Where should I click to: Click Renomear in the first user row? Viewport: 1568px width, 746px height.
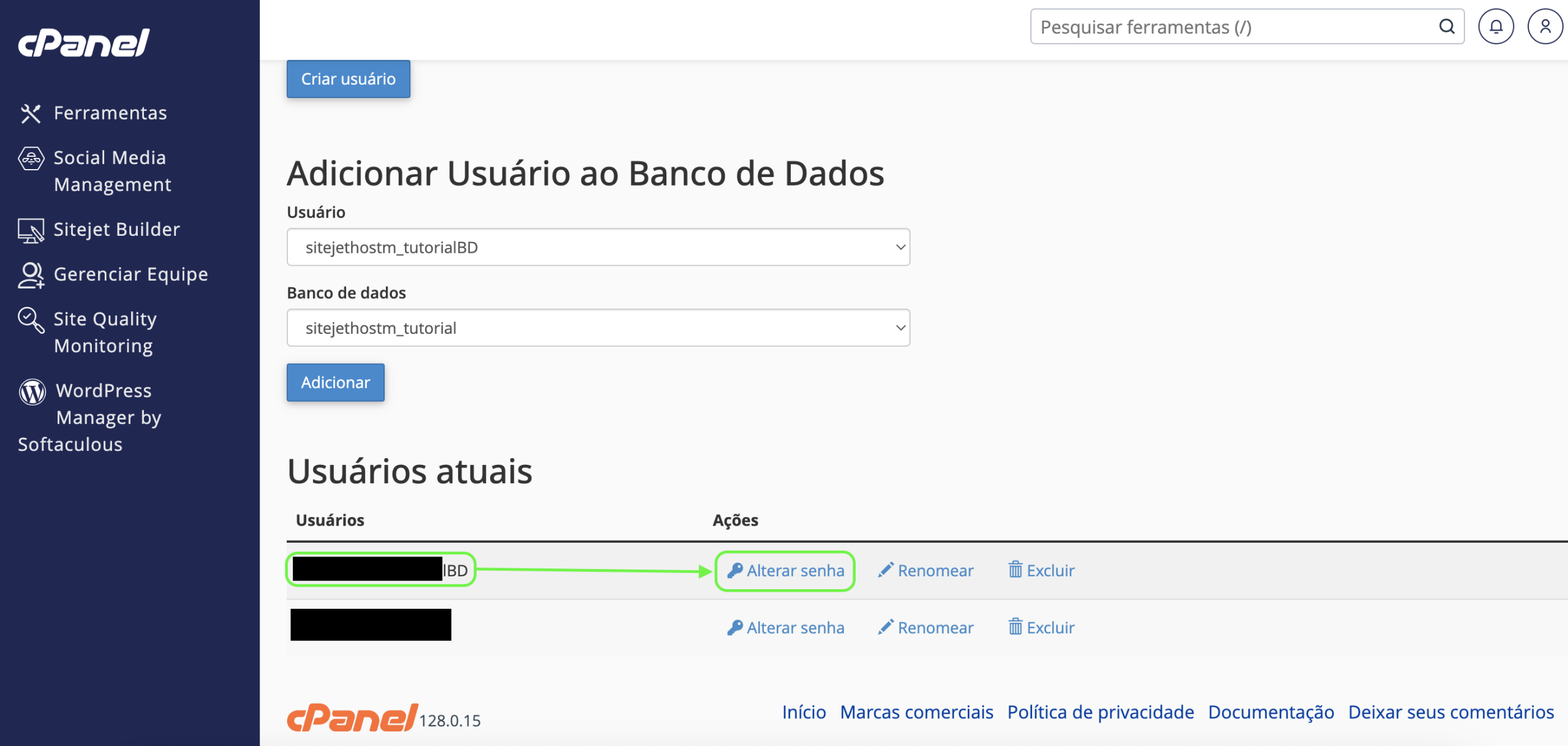tap(925, 571)
